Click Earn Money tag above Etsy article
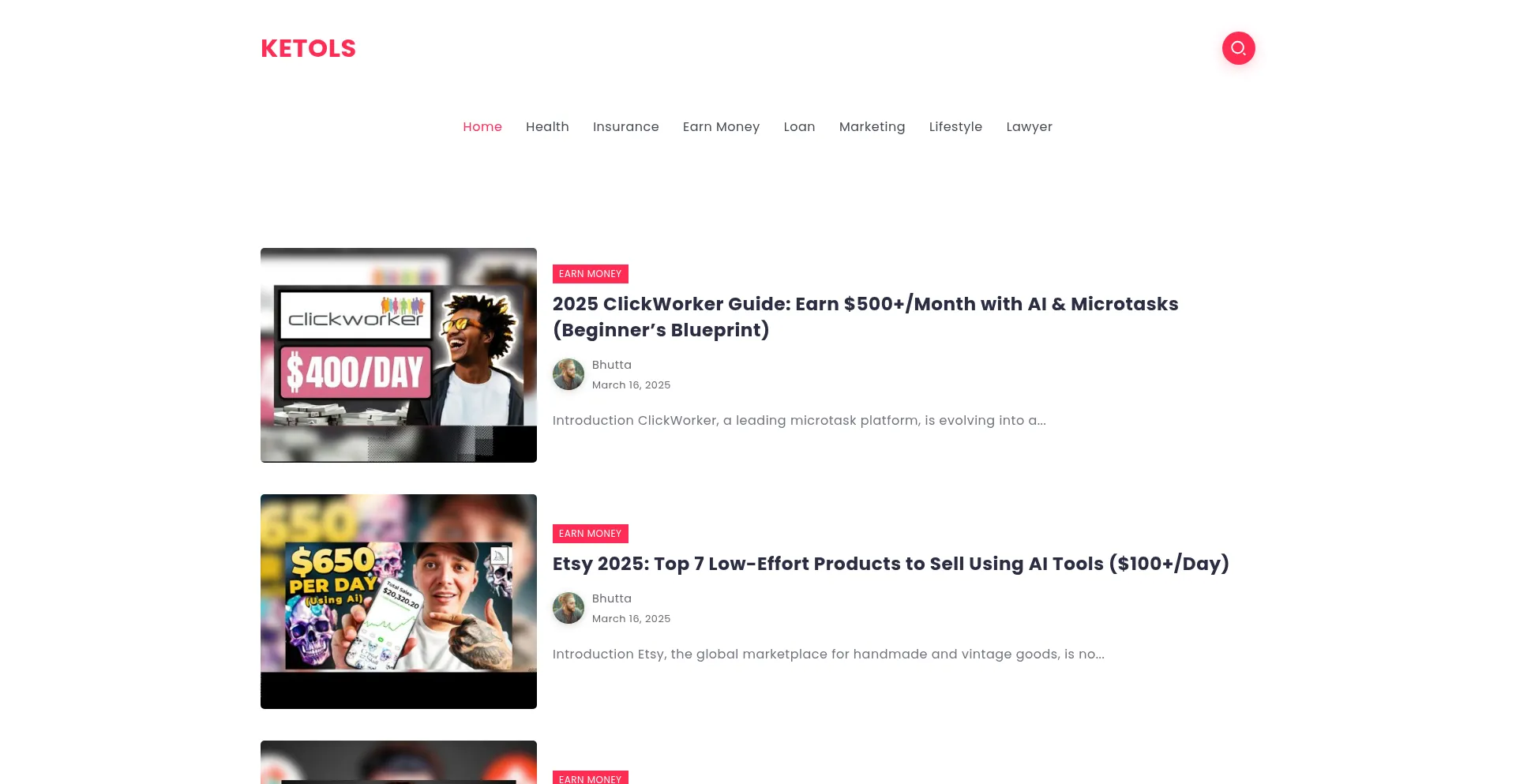 pyautogui.click(x=590, y=534)
